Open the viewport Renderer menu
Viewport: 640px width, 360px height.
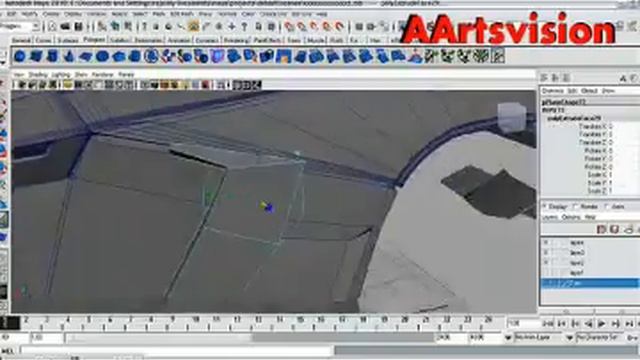click(102, 75)
